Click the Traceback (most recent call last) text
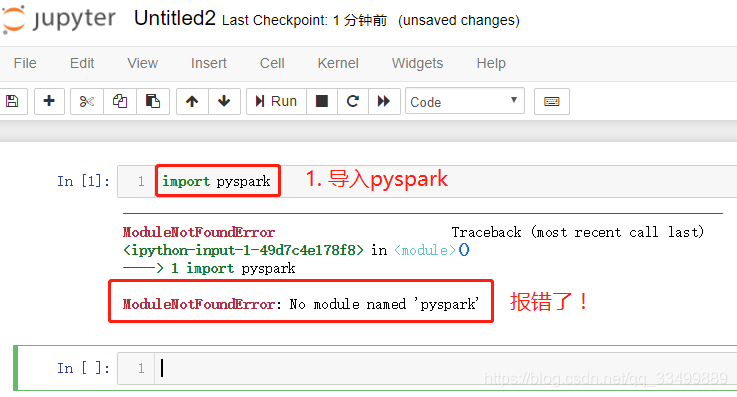 click(x=578, y=232)
